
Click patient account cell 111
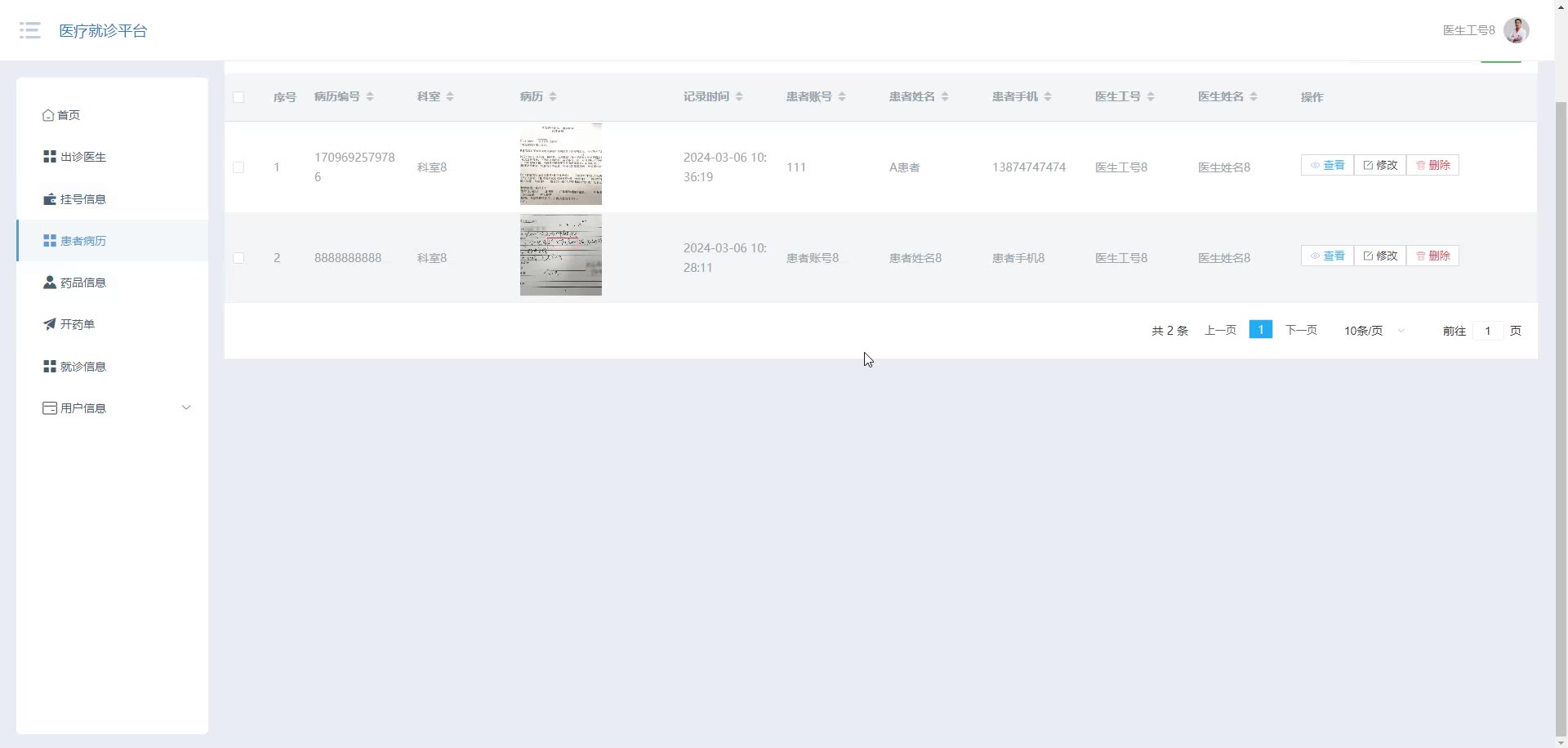pos(796,167)
